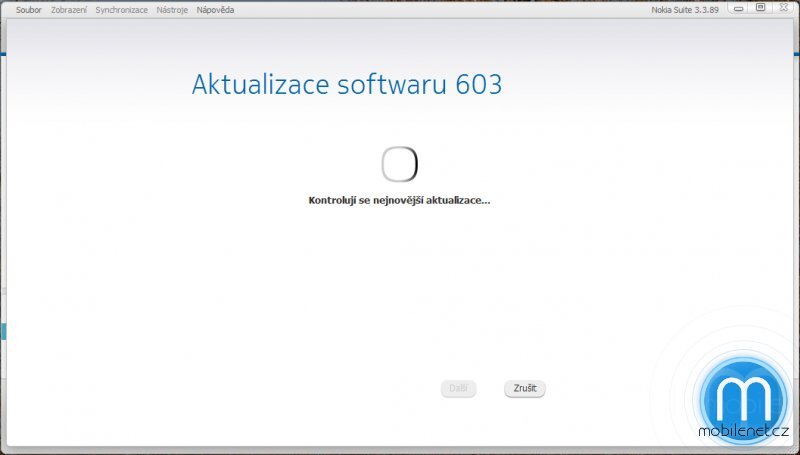Click the loading spinner icon
Viewport: 800px width, 455px height.
(x=399, y=164)
